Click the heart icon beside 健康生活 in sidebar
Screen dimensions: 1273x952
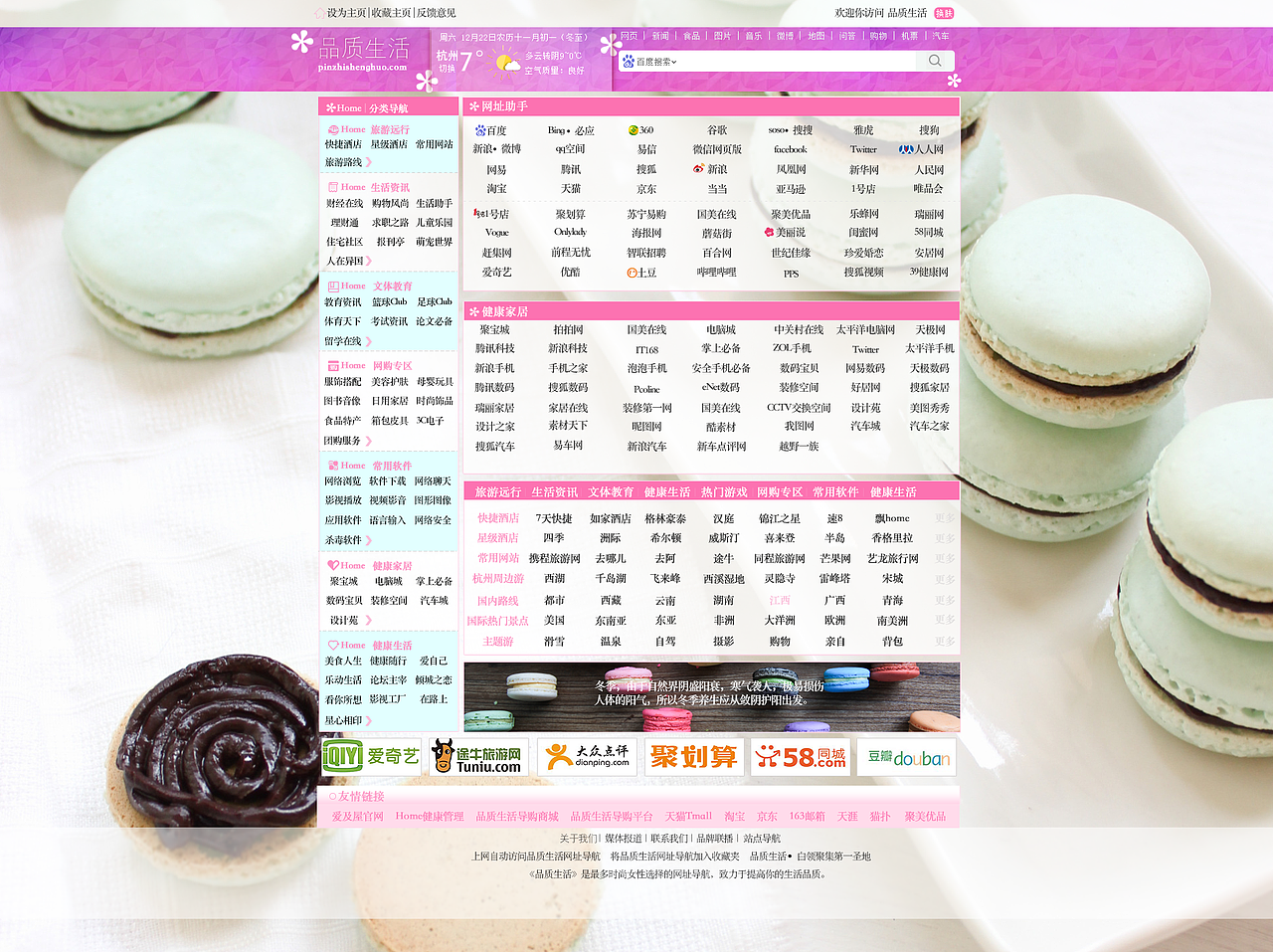click(333, 646)
